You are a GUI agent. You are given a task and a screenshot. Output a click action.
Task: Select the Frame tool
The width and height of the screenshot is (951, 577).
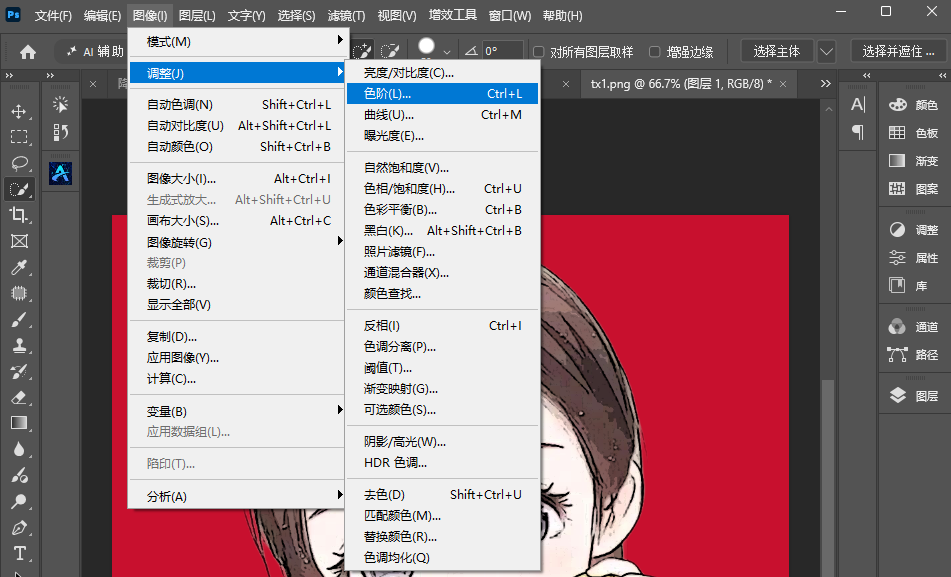tap(19, 241)
